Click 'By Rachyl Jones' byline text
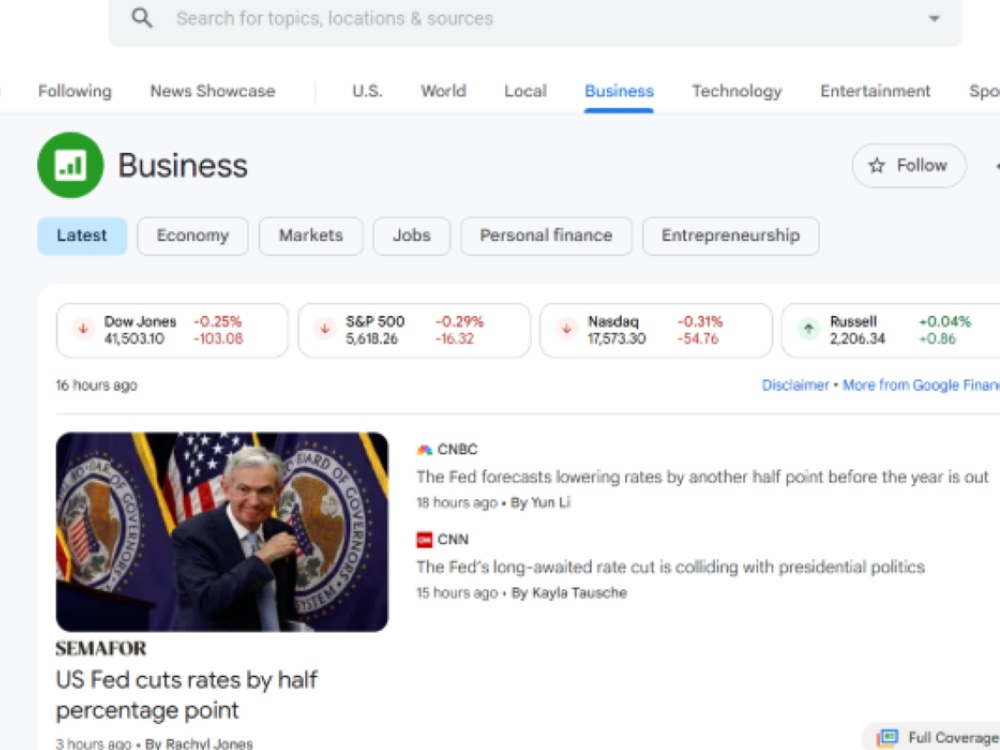The width and height of the screenshot is (1000, 750). tap(199, 744)
